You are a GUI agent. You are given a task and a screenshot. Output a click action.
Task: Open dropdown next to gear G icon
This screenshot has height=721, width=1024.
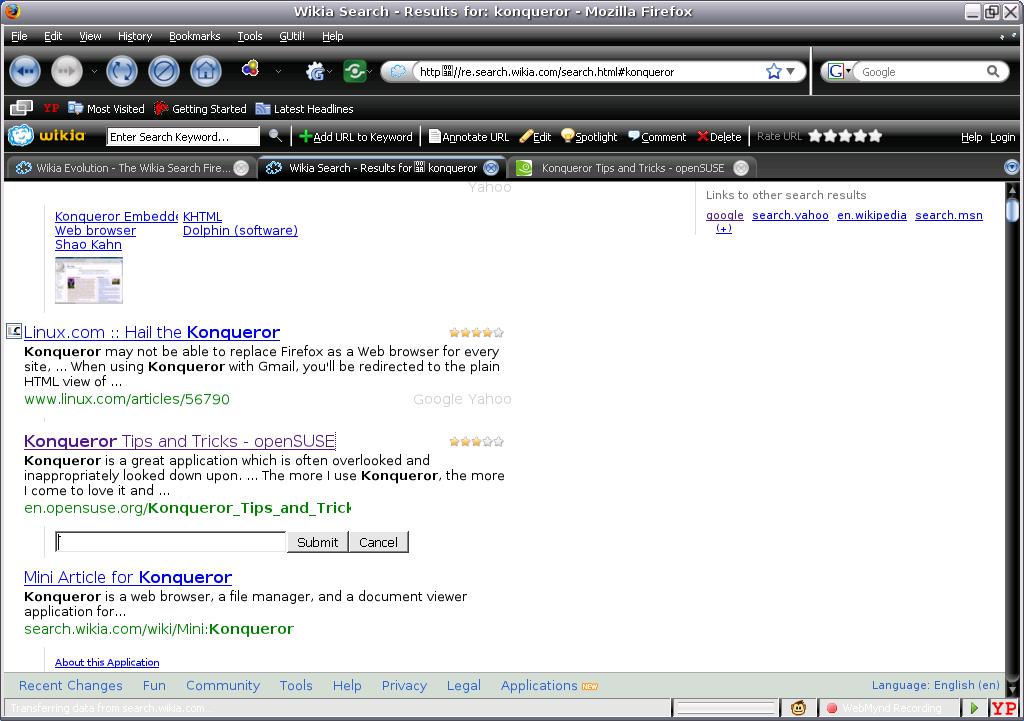[330, 72]
